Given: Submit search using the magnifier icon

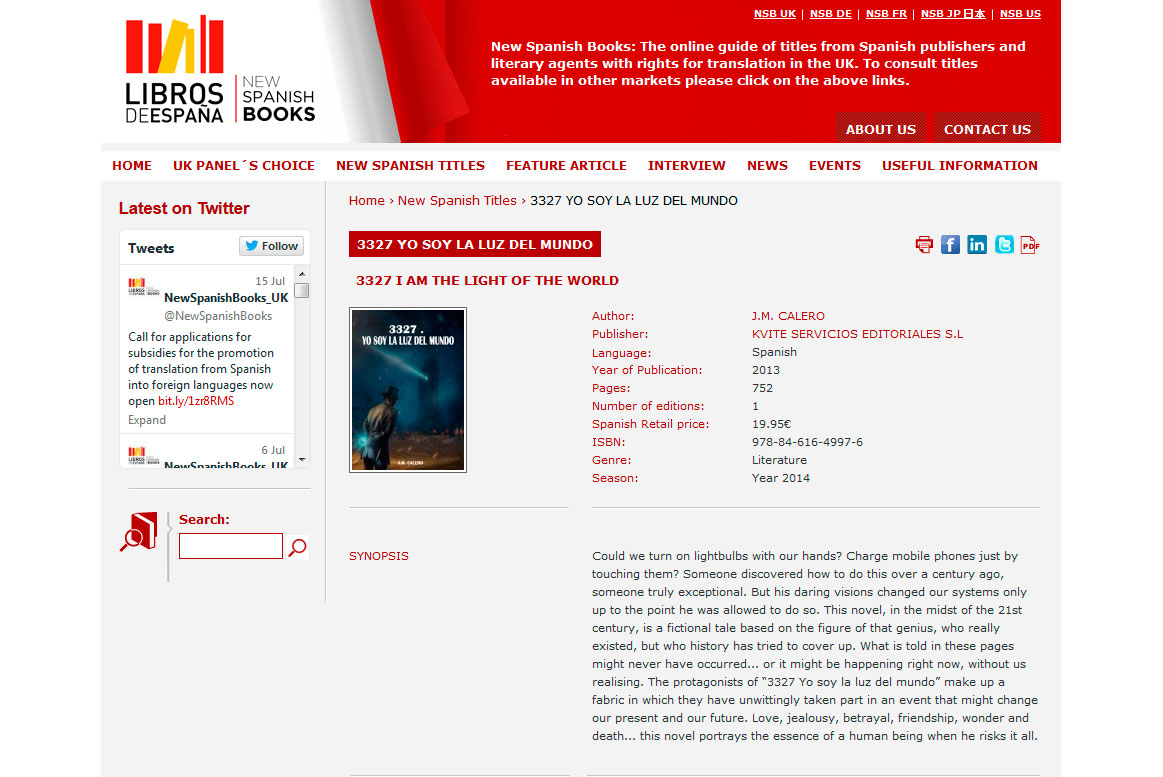Looking at the screenshot, I should (x=297, y=547).
